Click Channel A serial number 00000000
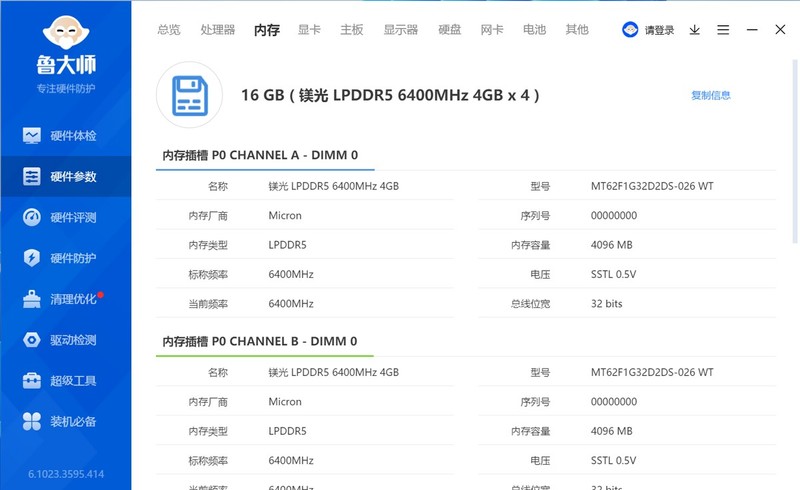Screen dimensions: 800x490 [x=614, y=215]
